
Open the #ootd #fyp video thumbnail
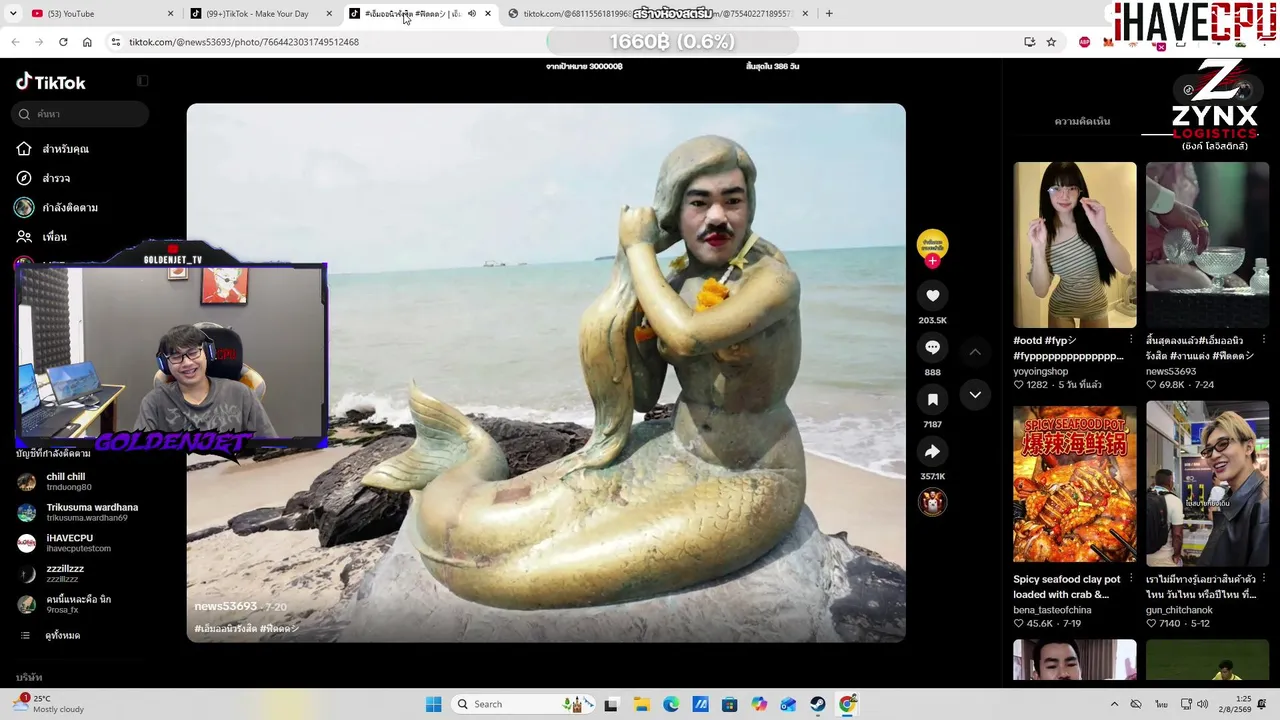[x=1075, y=245]
